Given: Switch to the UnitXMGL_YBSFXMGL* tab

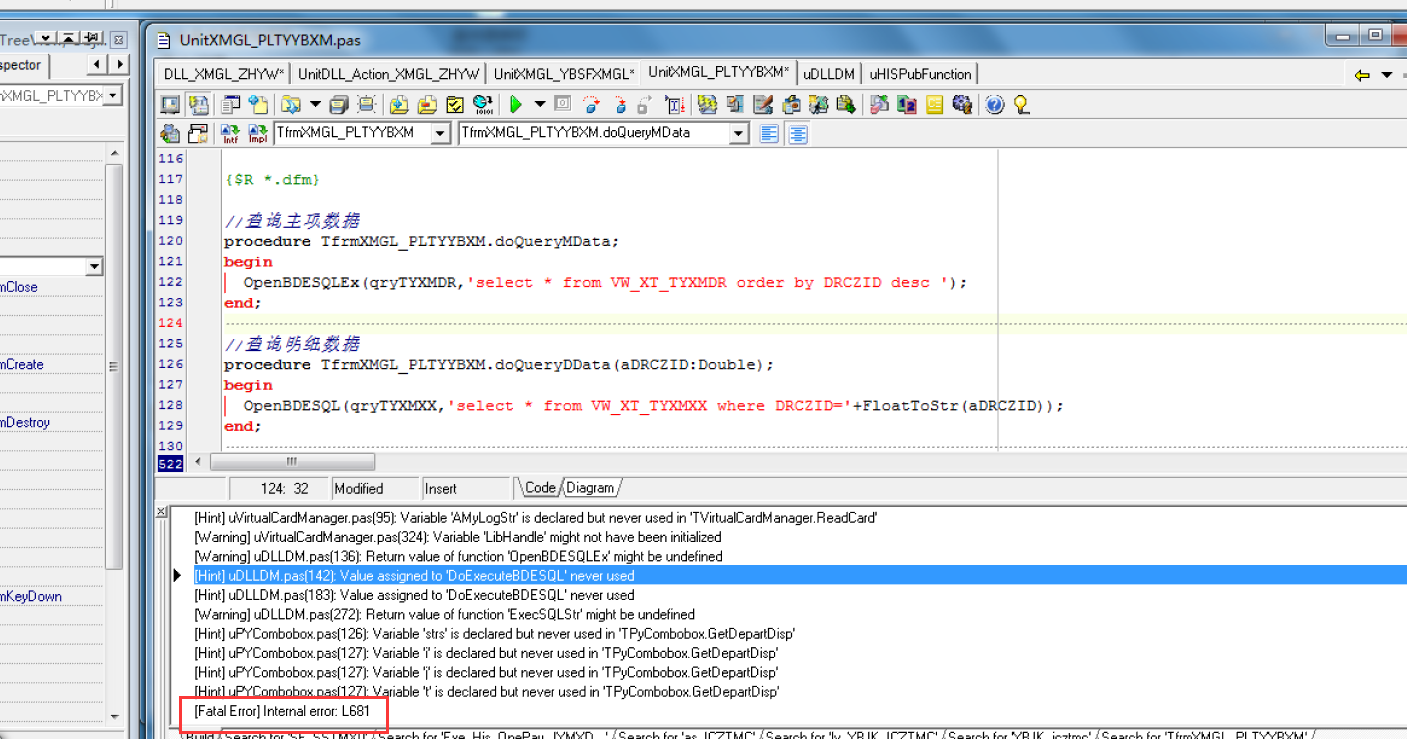Looking at the screenshot, I should (x=564, y=74).
